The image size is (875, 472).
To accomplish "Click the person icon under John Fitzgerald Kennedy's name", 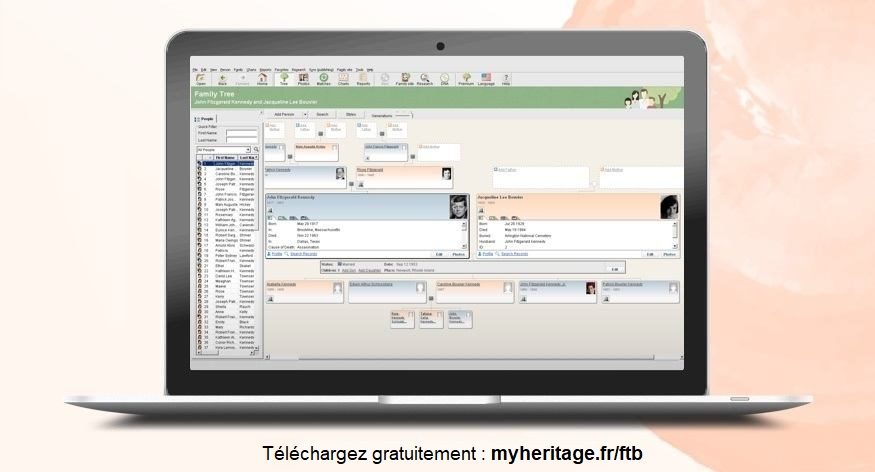I will click(x=270, y=211).
